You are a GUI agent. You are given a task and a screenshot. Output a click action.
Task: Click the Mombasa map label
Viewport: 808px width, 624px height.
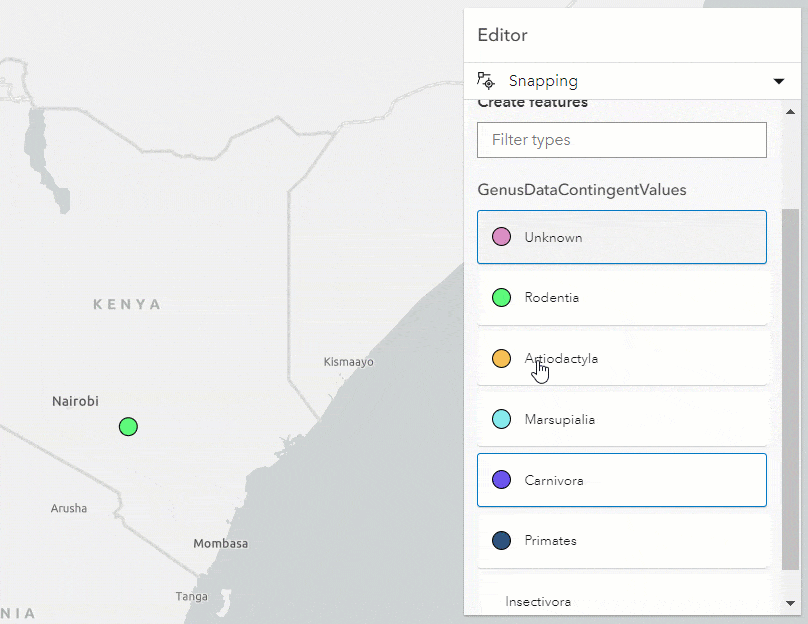221,544
